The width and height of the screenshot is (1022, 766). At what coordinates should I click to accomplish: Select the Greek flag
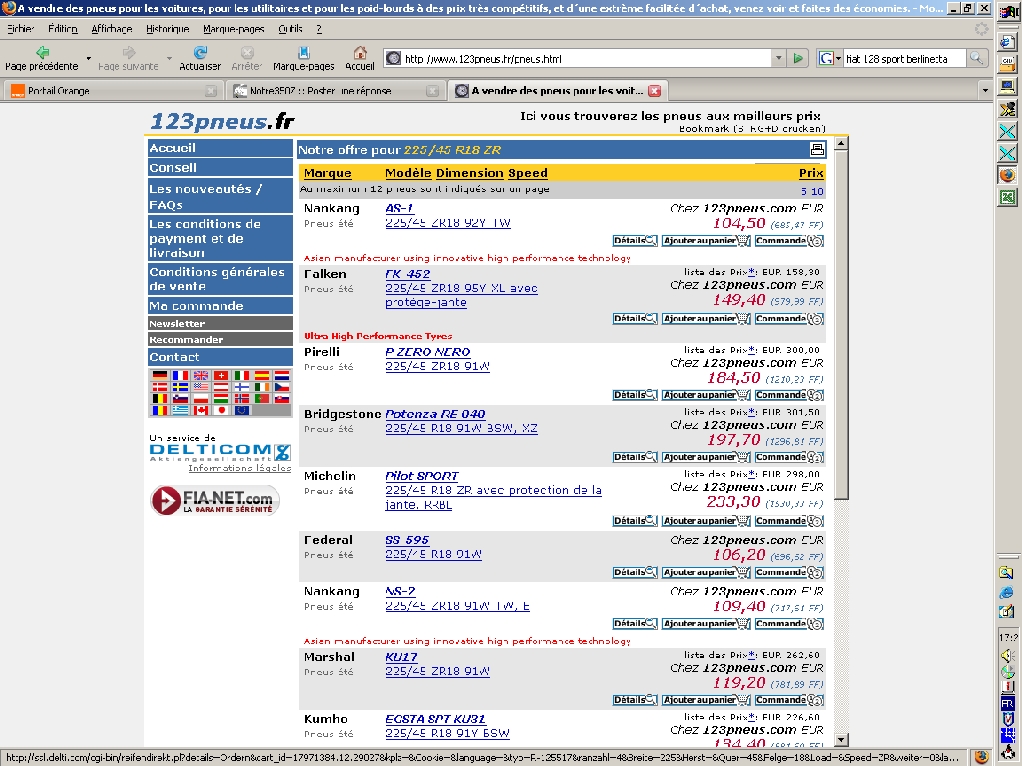click(x=180, y=411)
